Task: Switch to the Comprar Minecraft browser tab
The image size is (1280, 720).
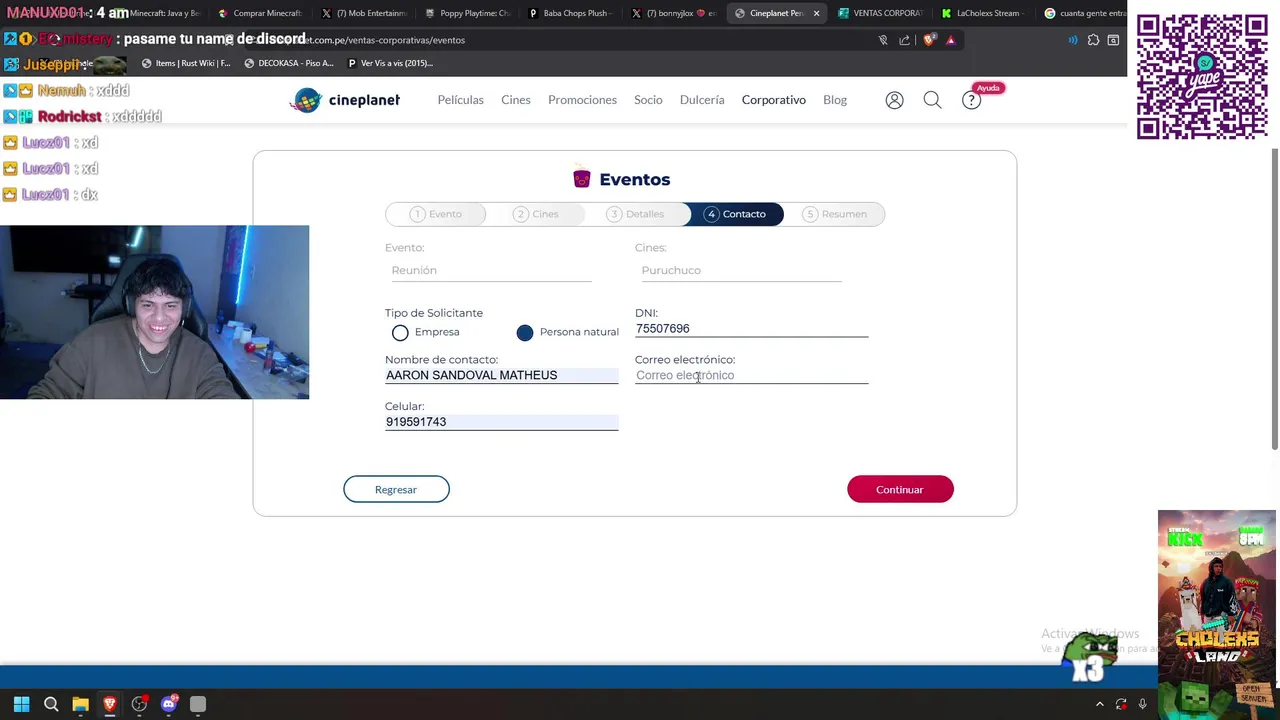Action: coord(260,13)
